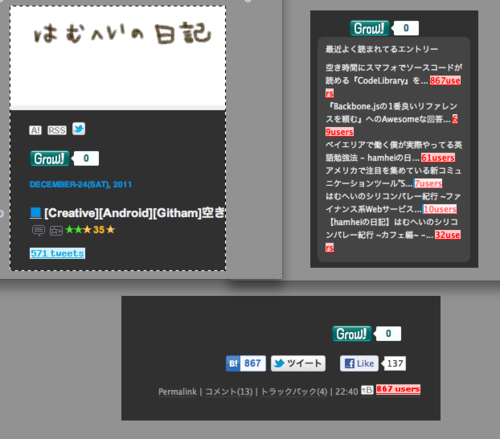Click the 32users bookmark badge
Screen dimensions: 500x439
tap(448, 235)
